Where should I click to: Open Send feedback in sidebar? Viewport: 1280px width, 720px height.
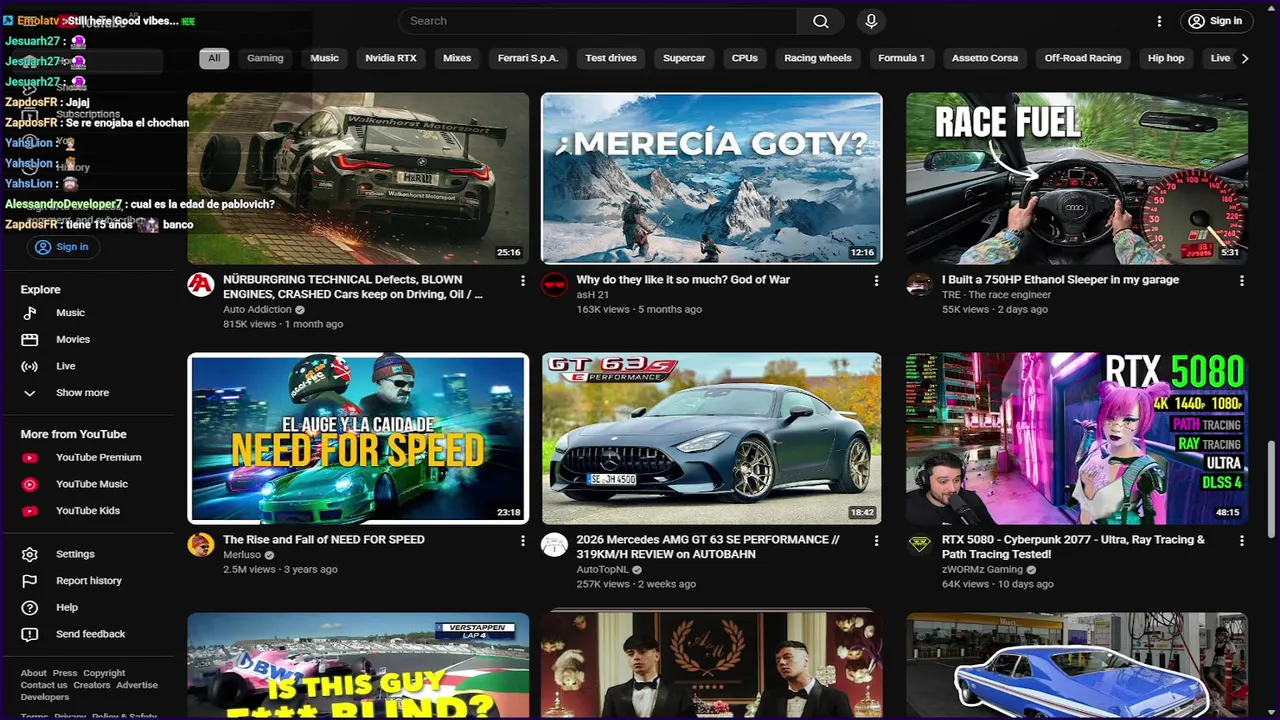[x=90, y=634]
